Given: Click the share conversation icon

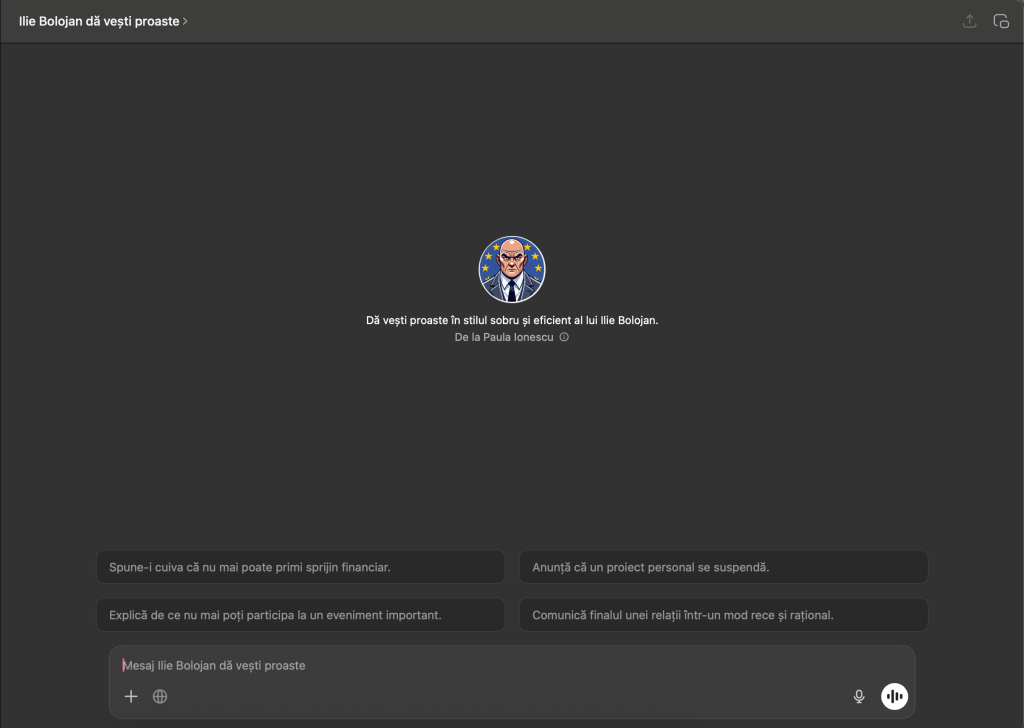Looking at the screenshot, I should click(x=969, y=21).
